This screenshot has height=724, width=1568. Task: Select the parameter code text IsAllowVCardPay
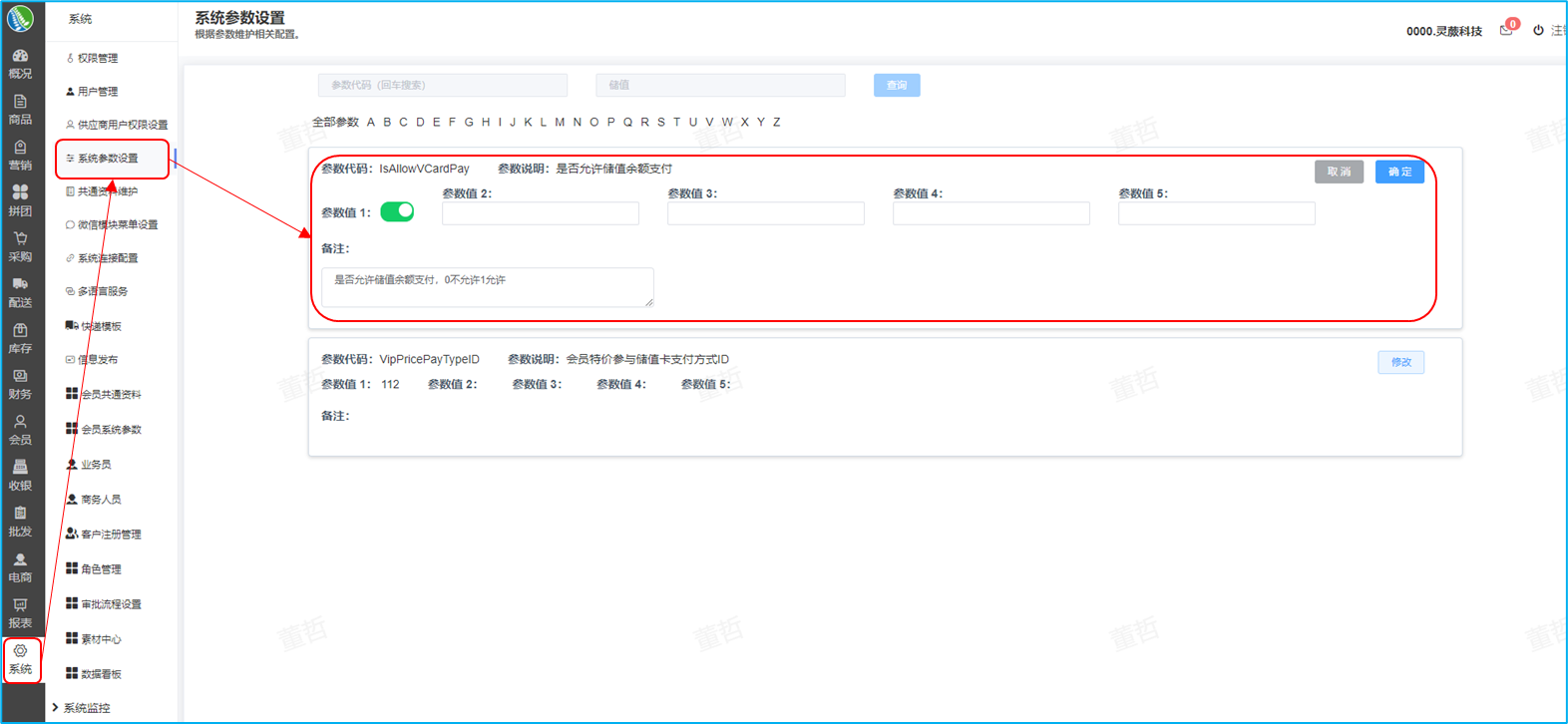(424, 170)
